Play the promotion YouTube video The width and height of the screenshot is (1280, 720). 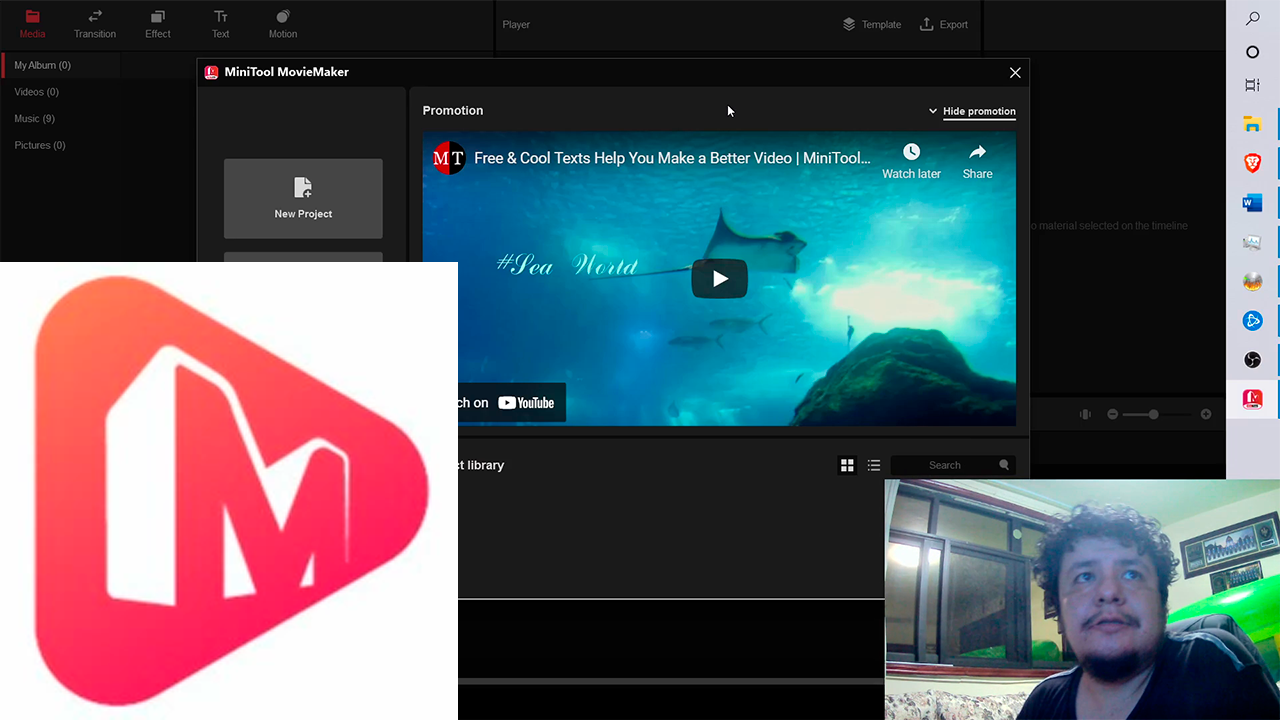pyautogui.click(x=720, y=279)
